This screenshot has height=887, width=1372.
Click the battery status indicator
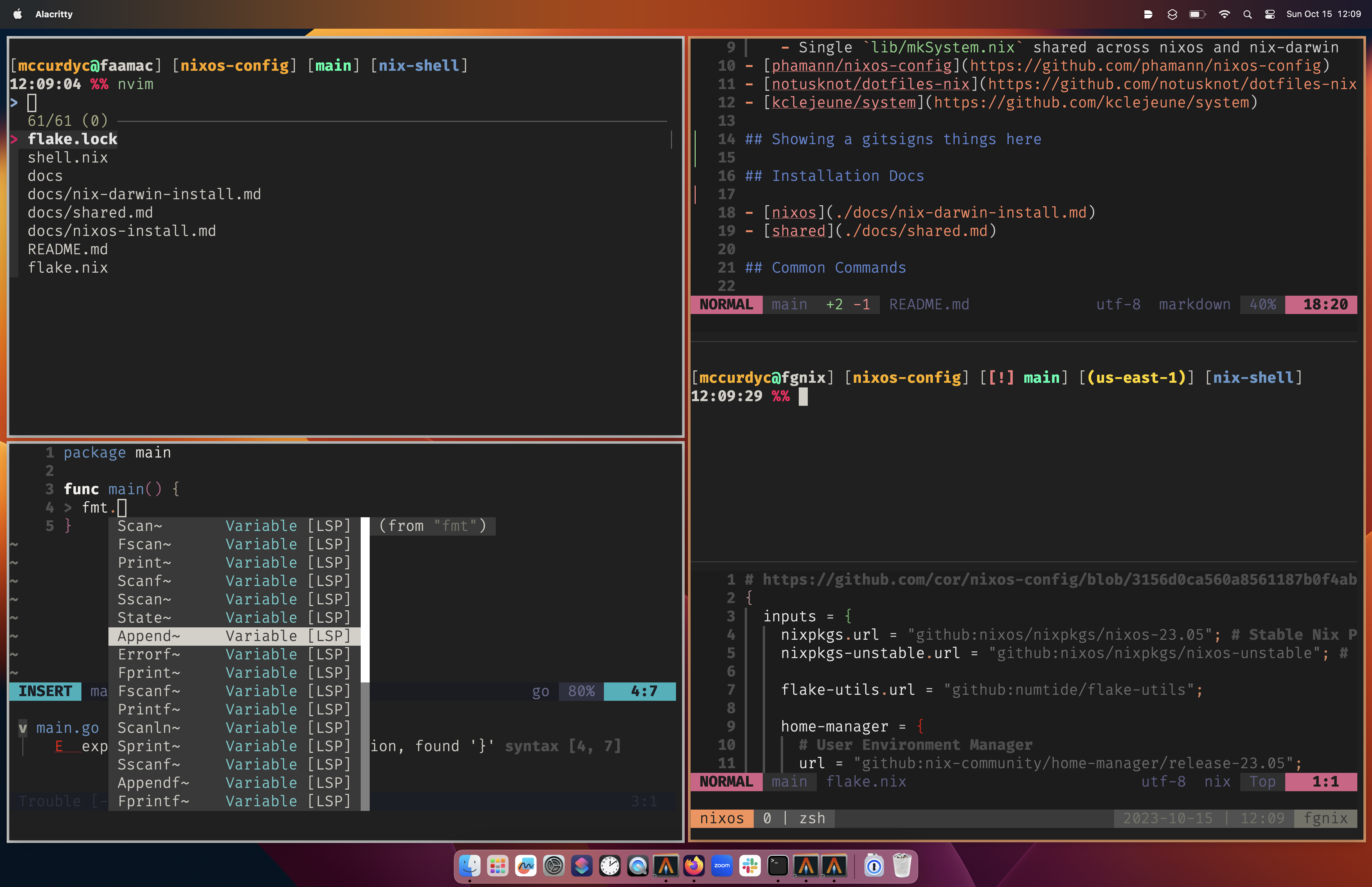click(1197, 14)
